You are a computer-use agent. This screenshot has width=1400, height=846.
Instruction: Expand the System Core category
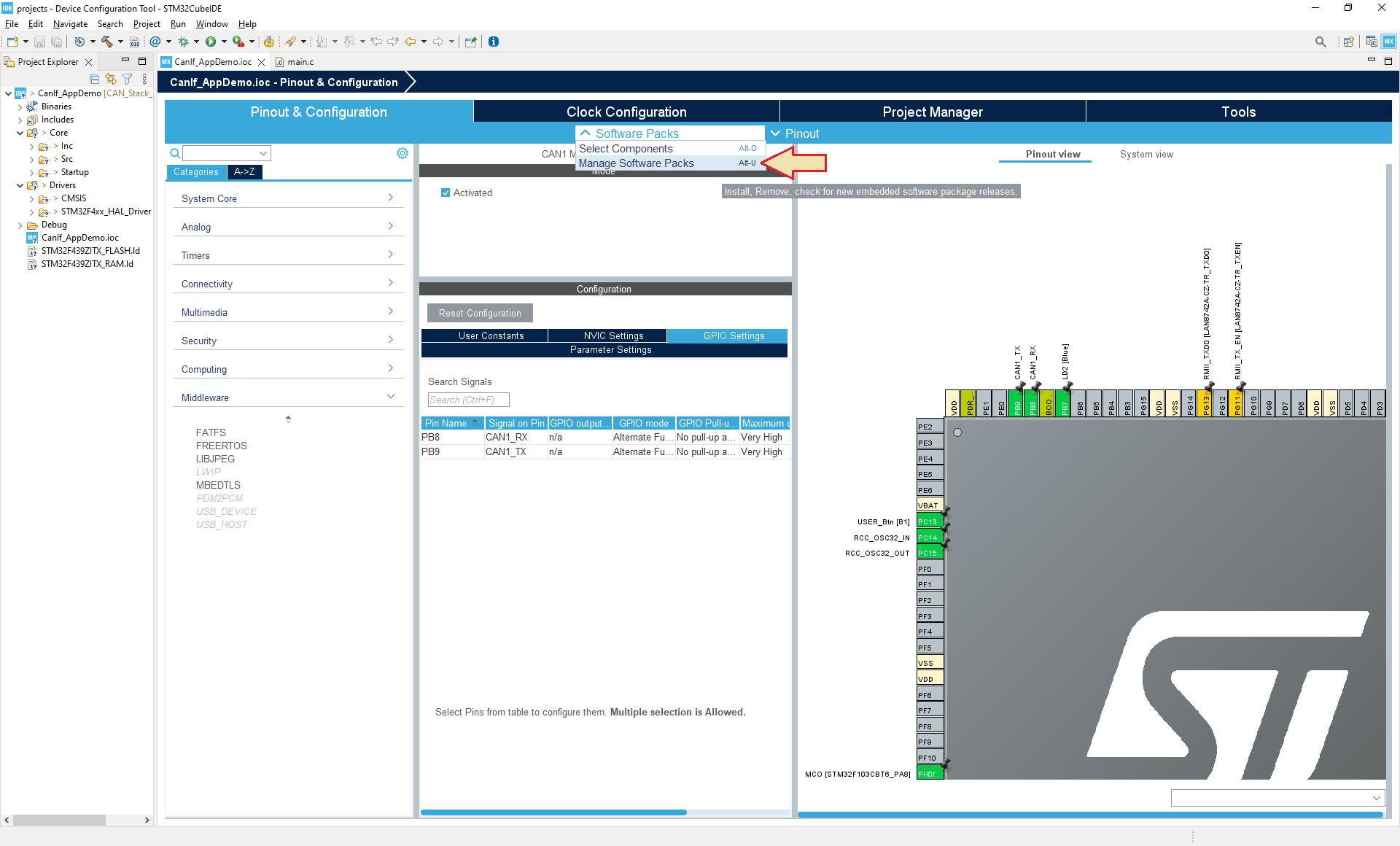[288, 198]
